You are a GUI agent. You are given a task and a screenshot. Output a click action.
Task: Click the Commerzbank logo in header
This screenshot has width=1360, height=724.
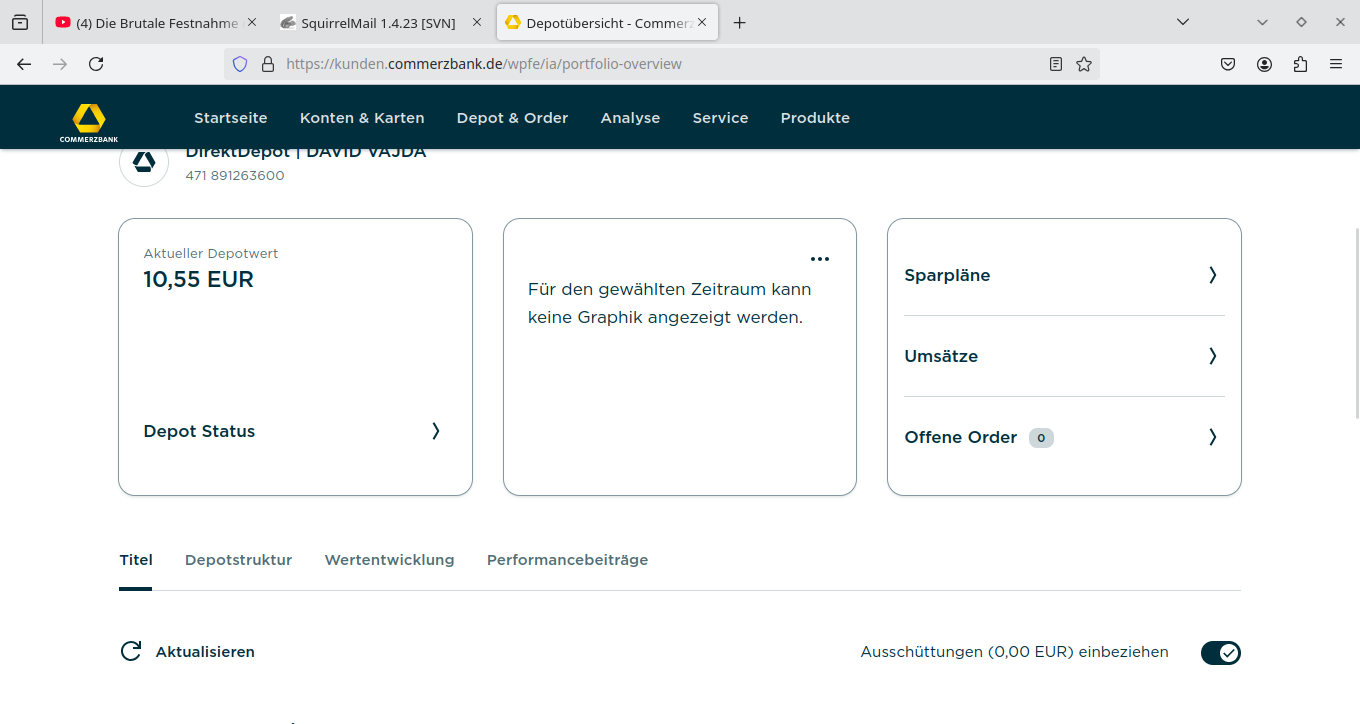pos(89,119)
